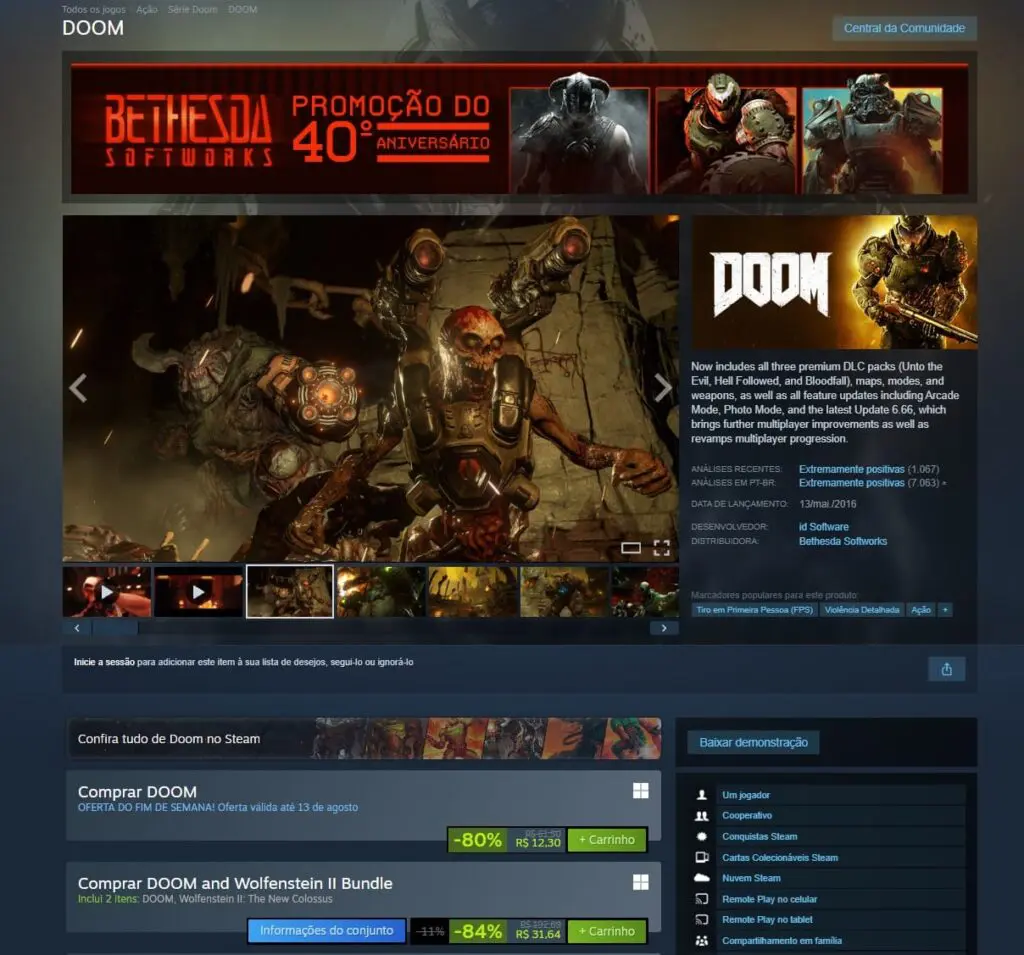
Task: Show next screenshot with right arrow
Action: (x=663, y=388)
